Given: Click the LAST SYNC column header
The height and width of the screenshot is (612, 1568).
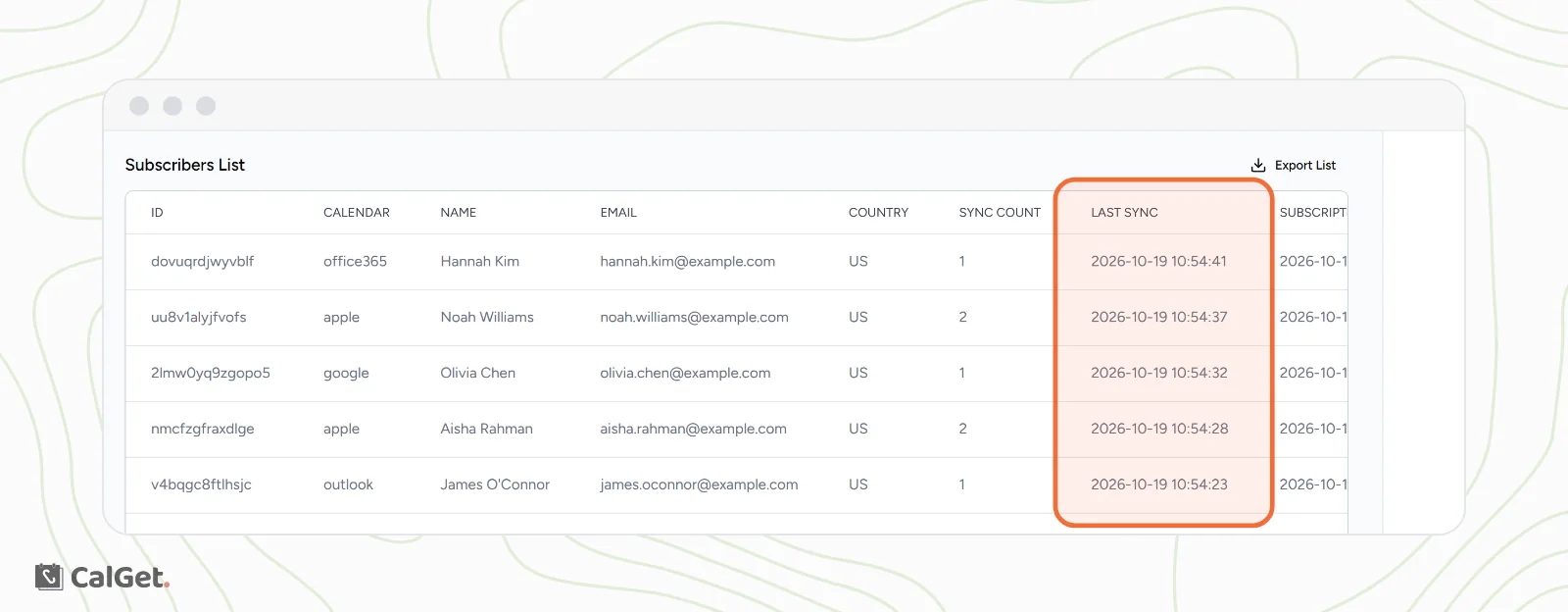Looking at the screenshot, I should coord(1124,212).
